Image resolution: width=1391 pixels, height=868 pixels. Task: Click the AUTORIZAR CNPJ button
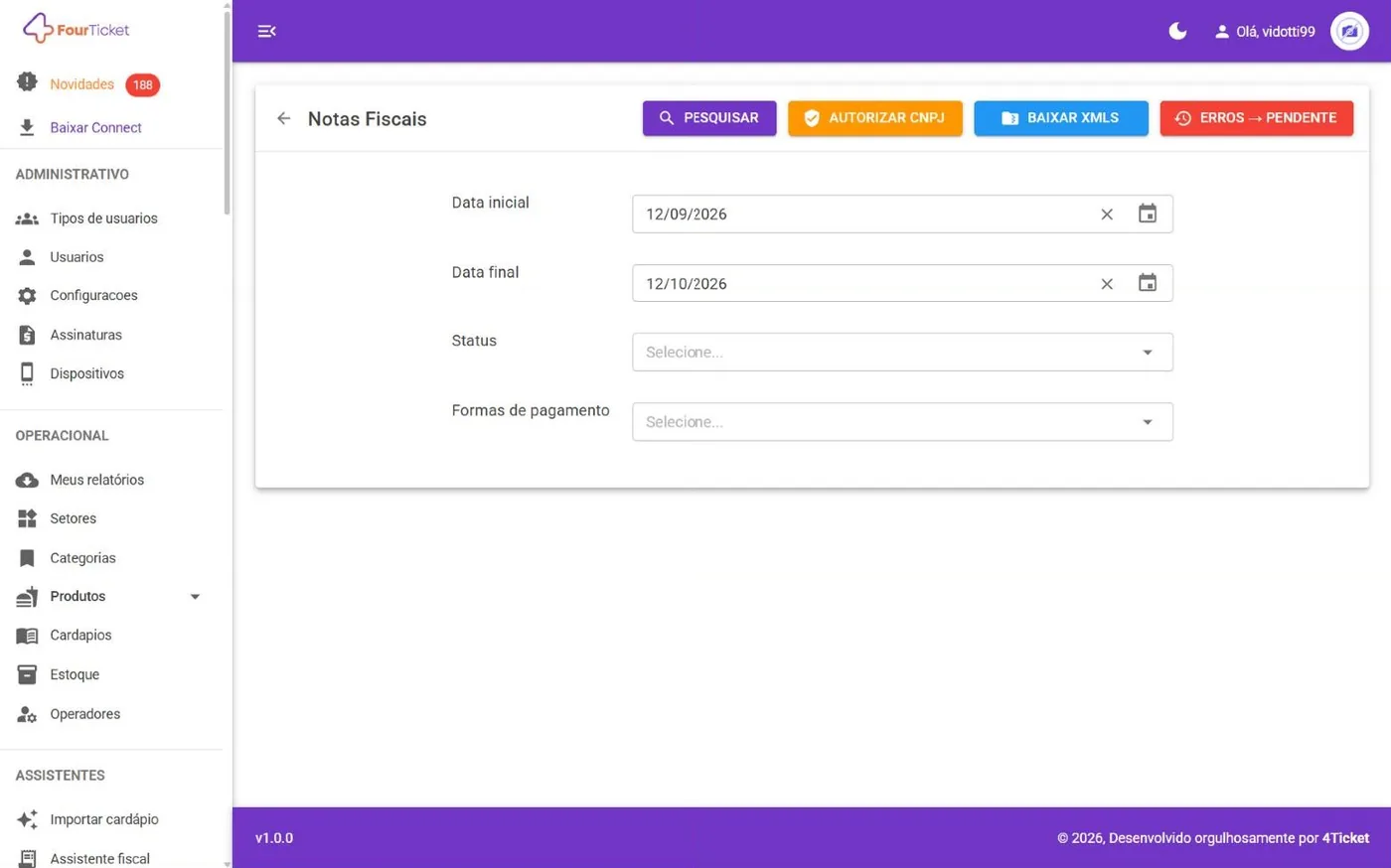875,118
